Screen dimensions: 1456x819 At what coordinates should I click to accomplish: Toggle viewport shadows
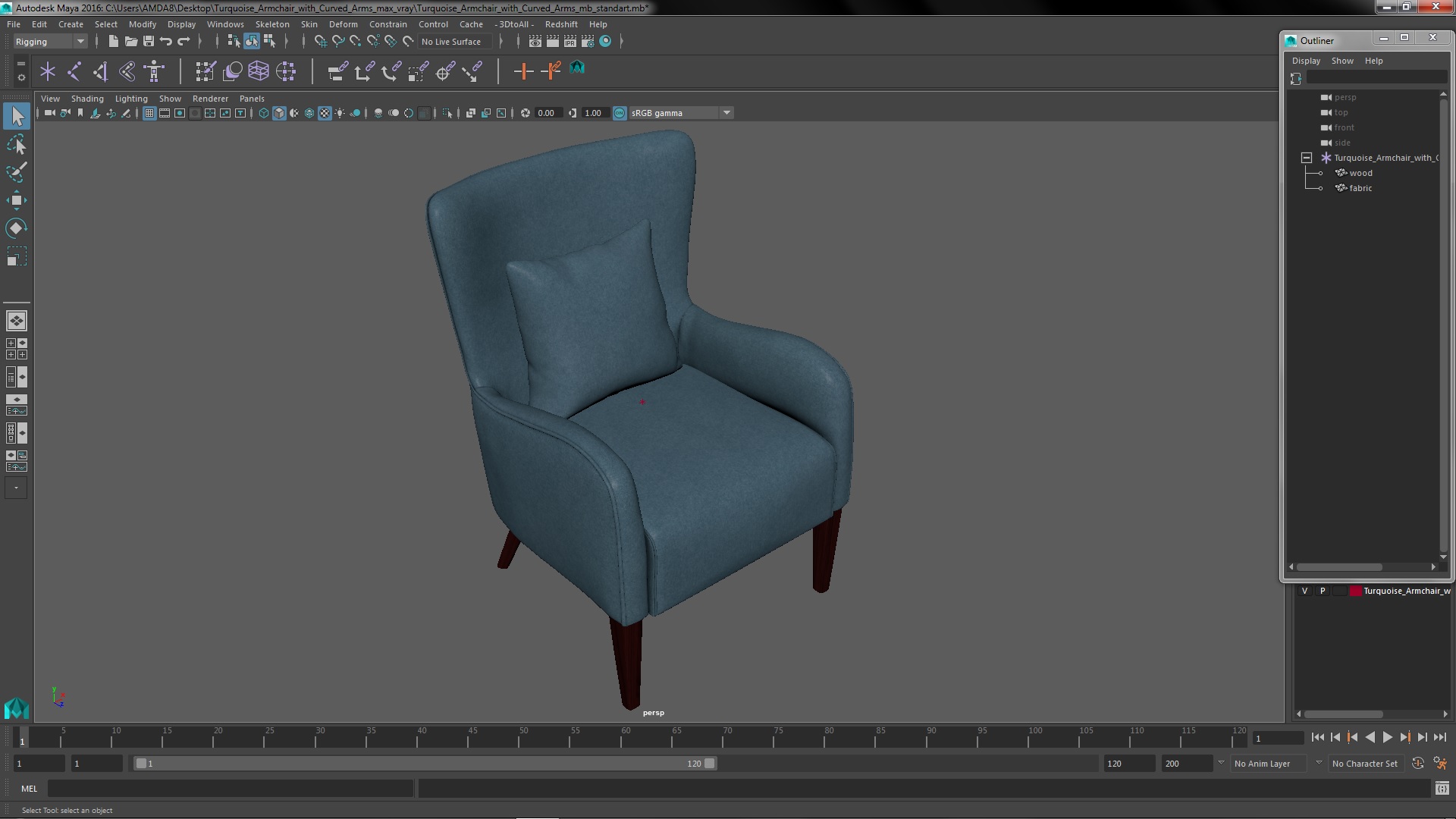pyautogui.click(x=355, y=113)
